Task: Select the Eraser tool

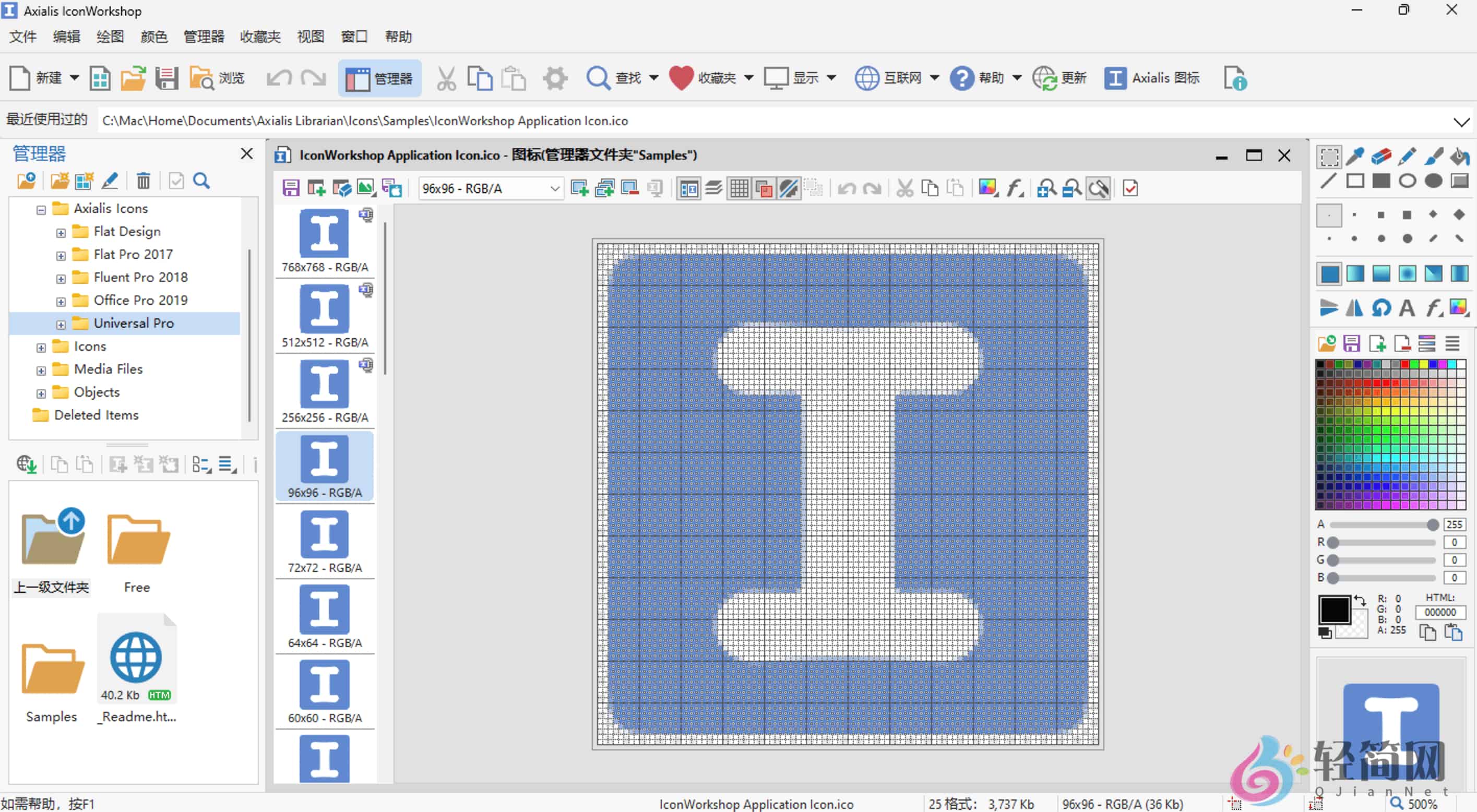Action: tap(1380, 156)
